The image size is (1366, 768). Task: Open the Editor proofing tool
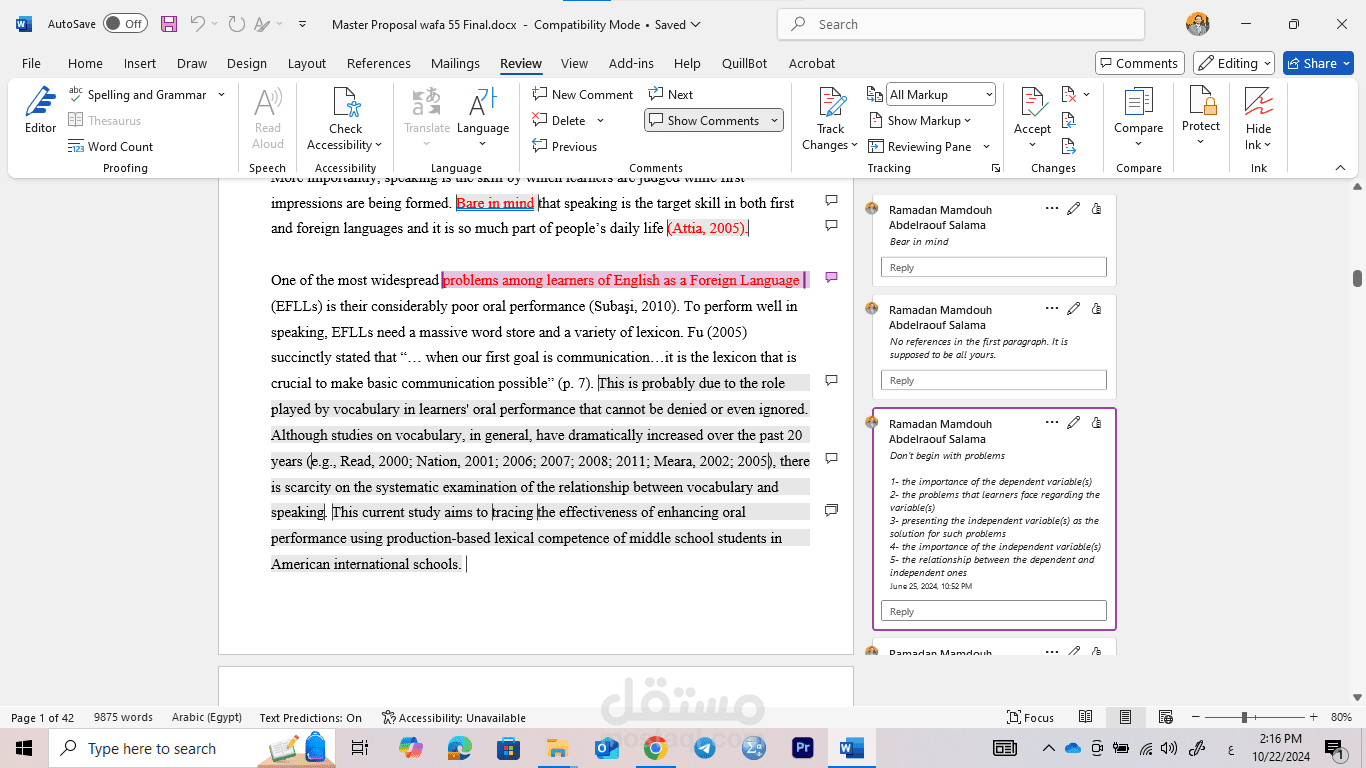pyautogui.click(x=40, y=110)
